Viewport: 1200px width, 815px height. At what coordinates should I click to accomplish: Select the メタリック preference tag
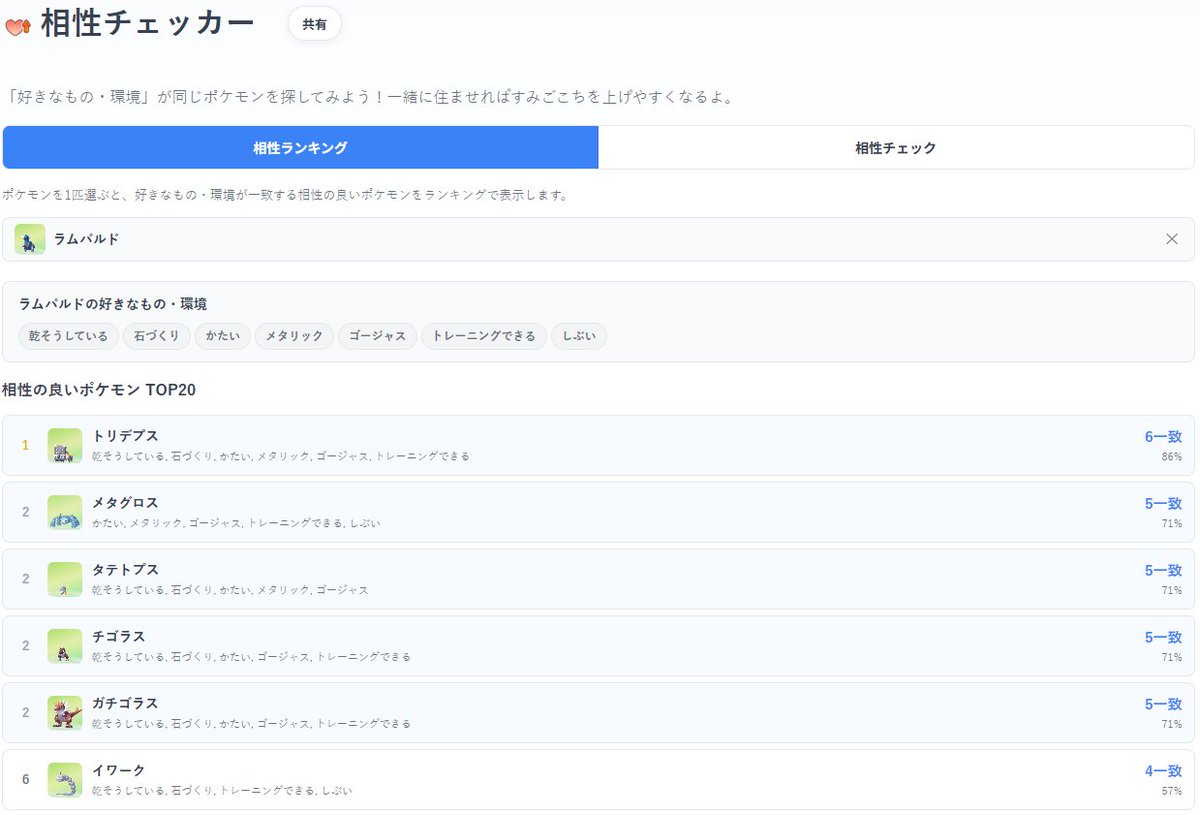[x=294, y=336]
